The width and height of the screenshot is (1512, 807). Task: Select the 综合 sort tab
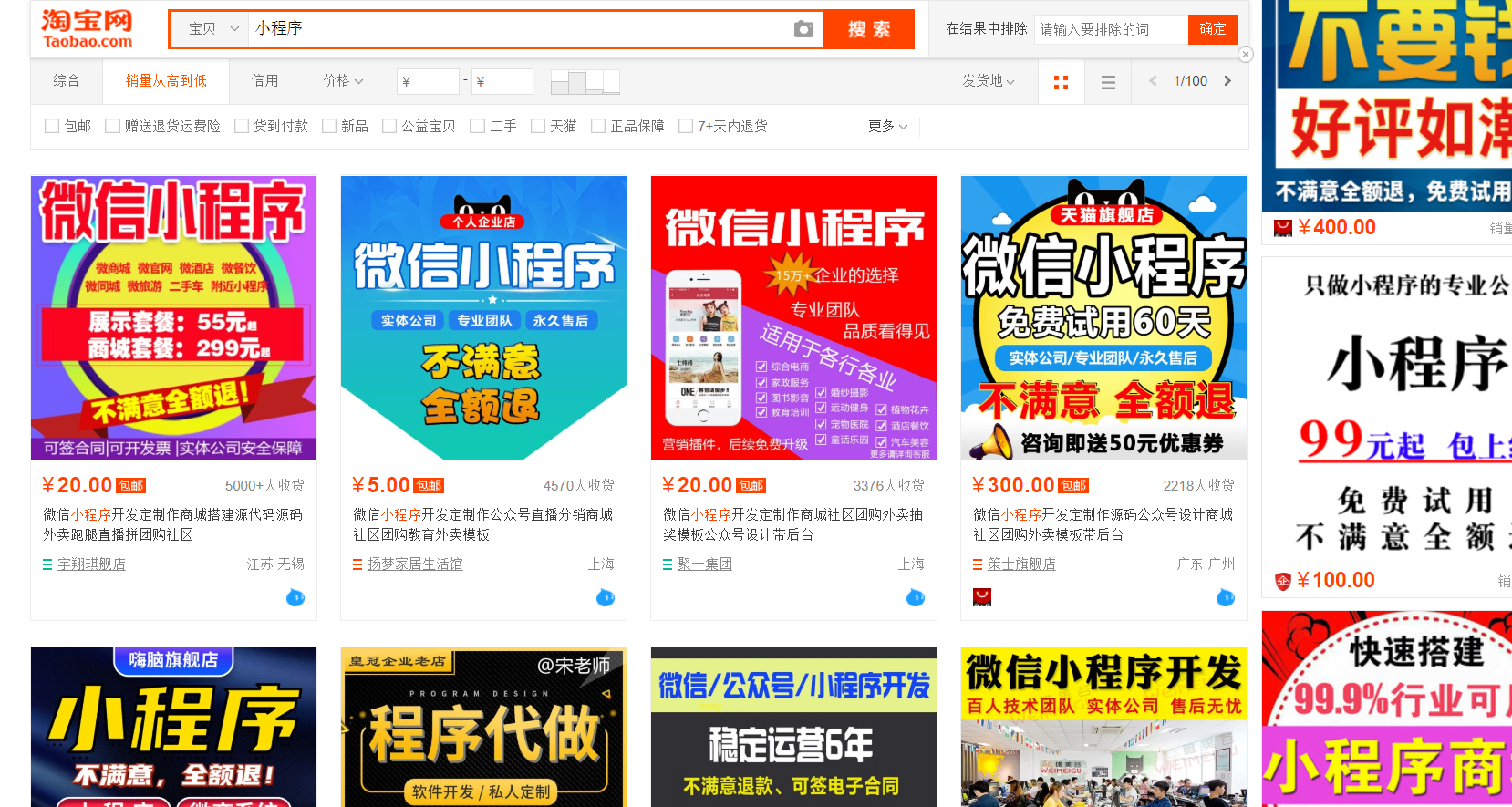tap(66, 81)
